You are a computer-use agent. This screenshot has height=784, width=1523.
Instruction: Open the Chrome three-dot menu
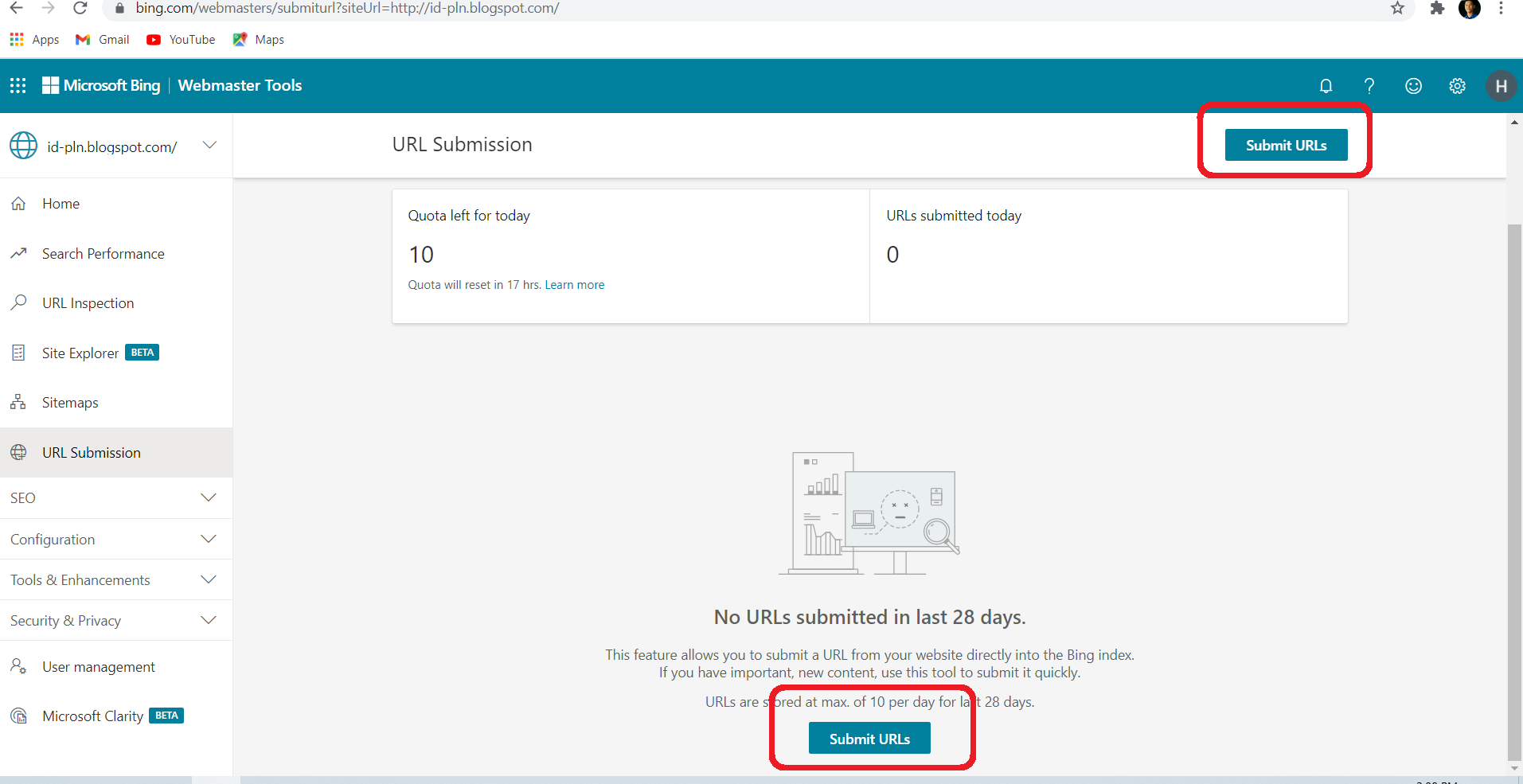click(x=1501, y=8)
